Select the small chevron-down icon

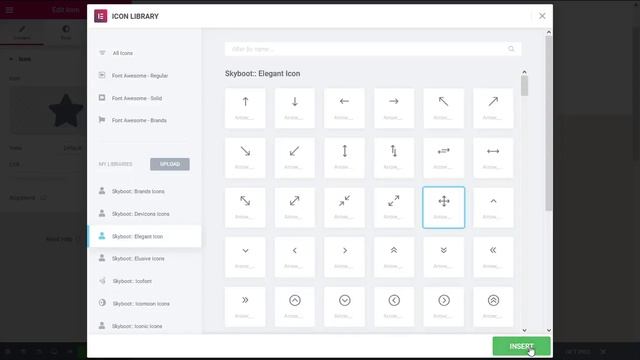(x=245, y=258)
